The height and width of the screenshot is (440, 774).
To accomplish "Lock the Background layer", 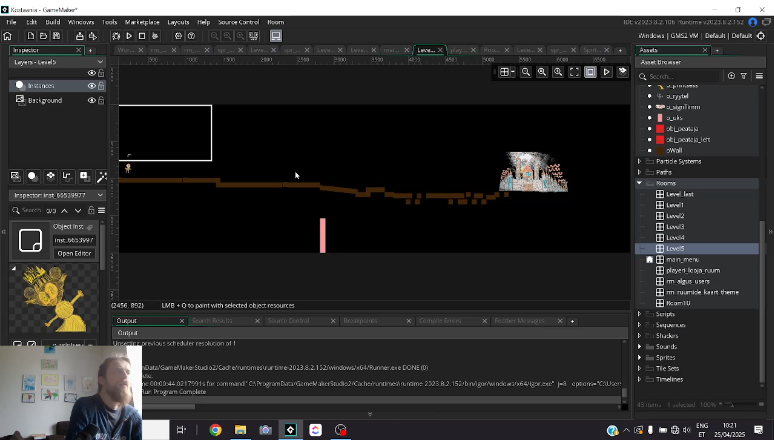I will (x=101, y=100).
